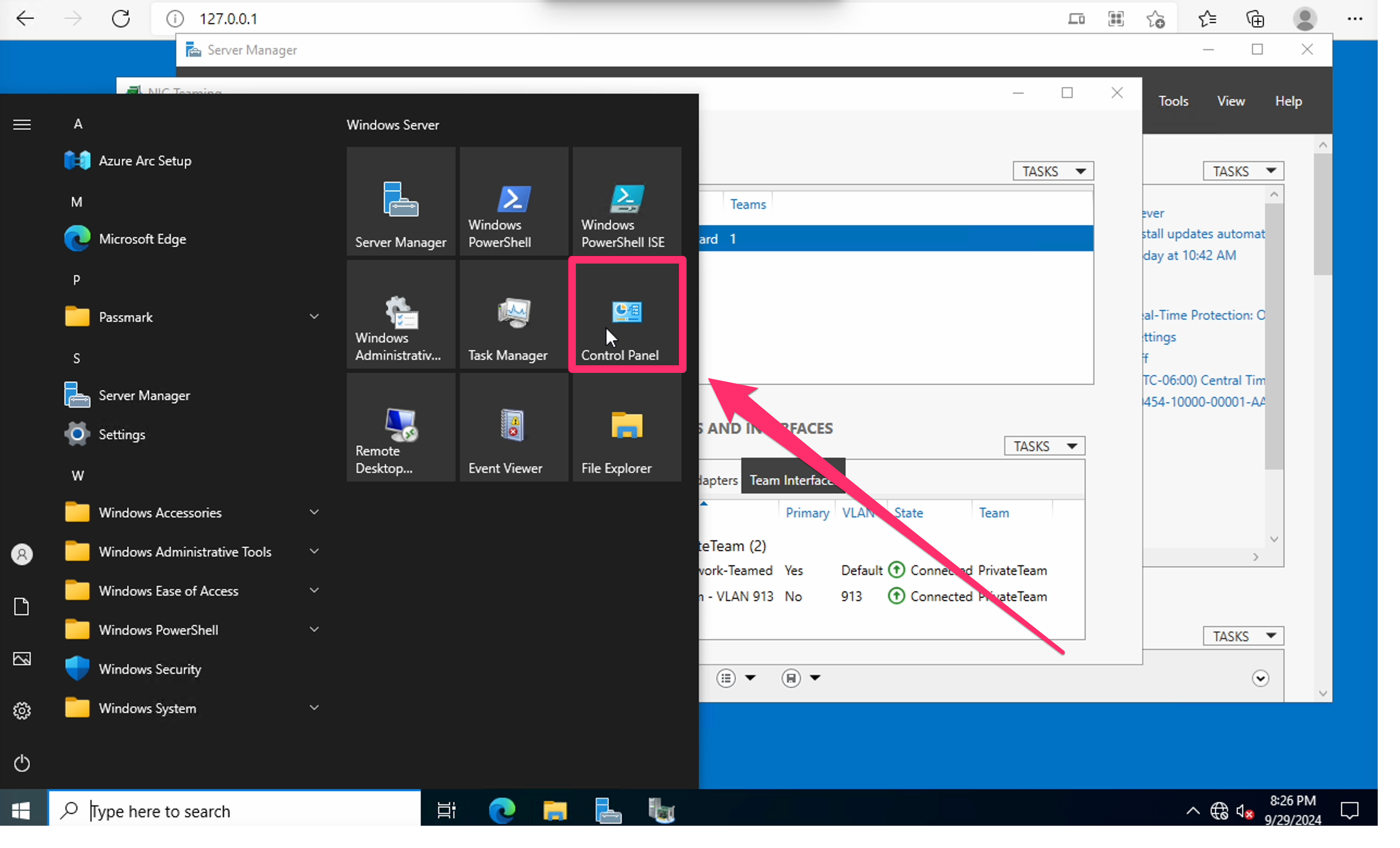1400x848 pixels.
Task: Toggle the Start menu hamburger navigation
Action: pyautogui.click(x=22, y=124)
